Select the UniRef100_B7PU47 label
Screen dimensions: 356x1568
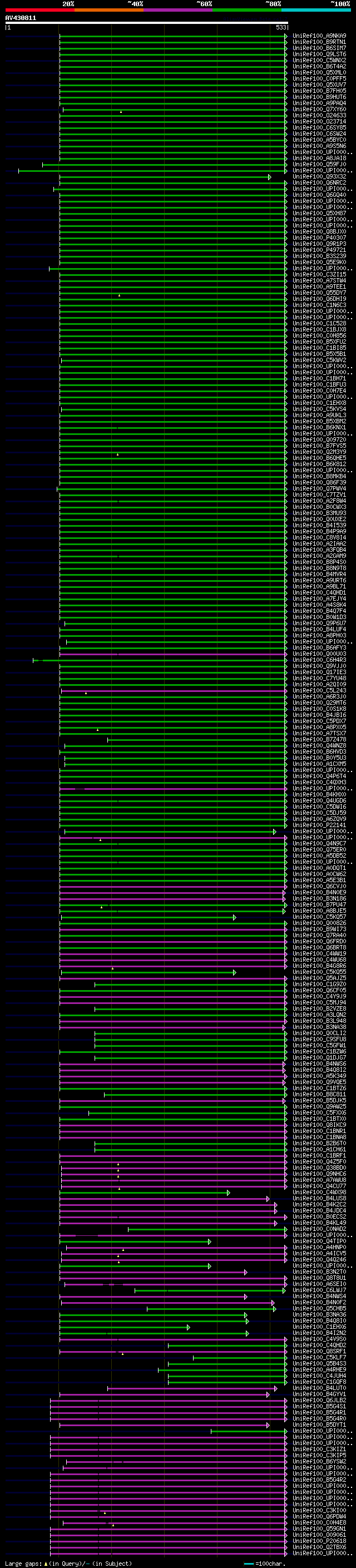point(319,904)
